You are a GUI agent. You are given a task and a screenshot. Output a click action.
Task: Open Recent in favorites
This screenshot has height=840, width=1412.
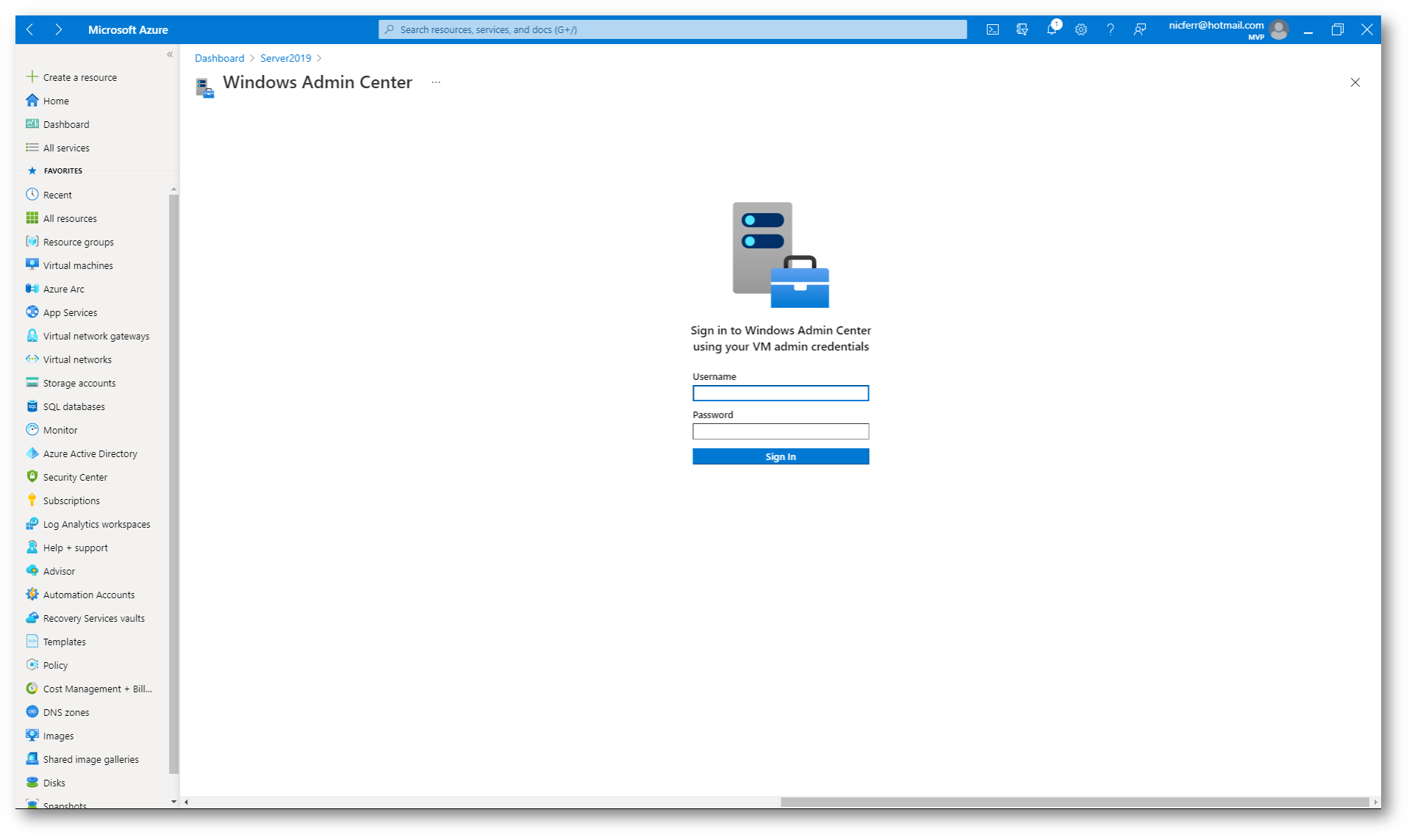click(49, 195)
